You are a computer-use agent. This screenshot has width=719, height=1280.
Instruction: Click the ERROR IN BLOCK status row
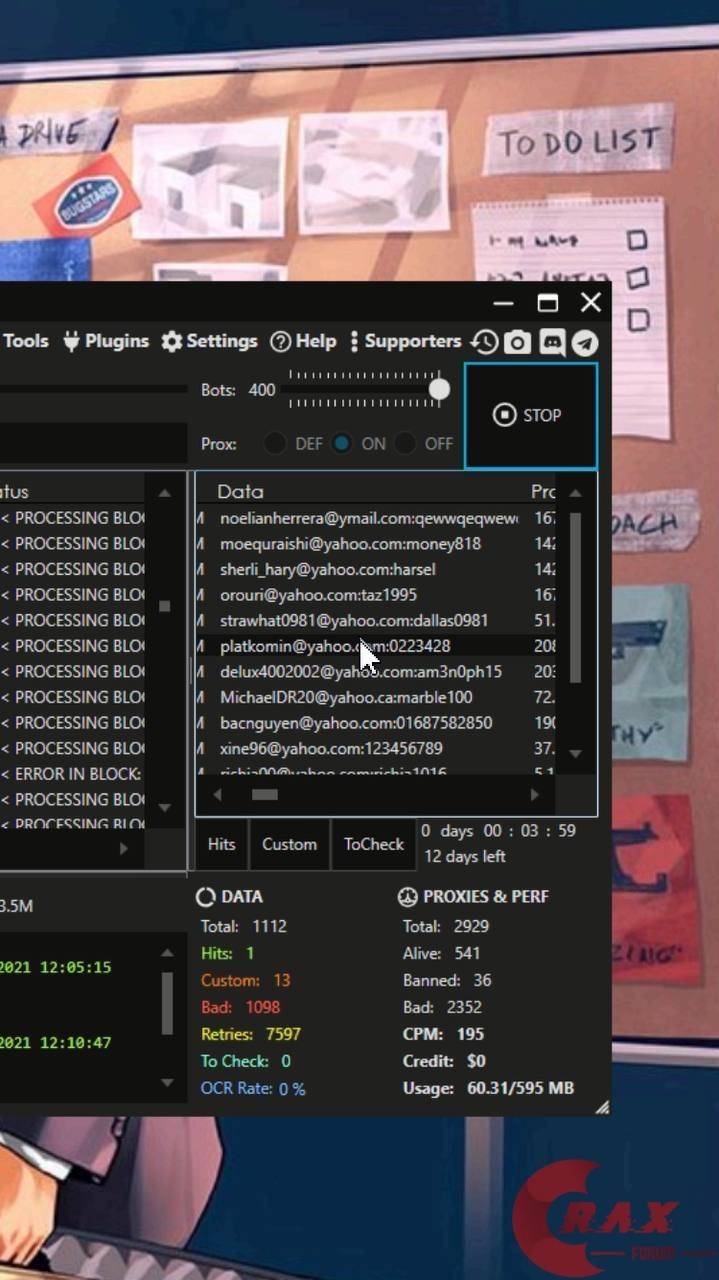[x=72, y=774]
